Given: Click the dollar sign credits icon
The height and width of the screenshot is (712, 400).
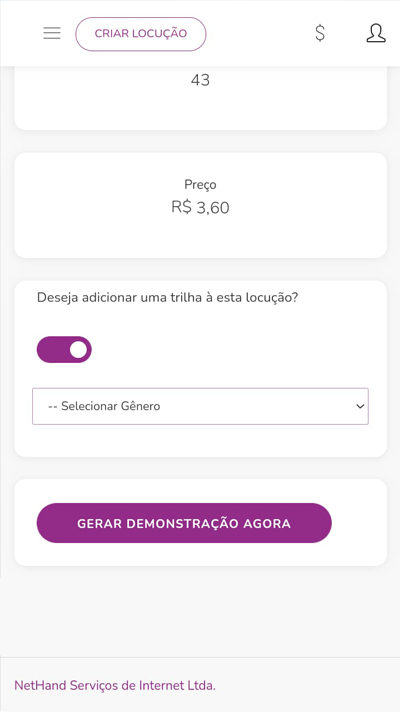Looking at the screenshot, I should pyautogui.click(x=320, y=33).
